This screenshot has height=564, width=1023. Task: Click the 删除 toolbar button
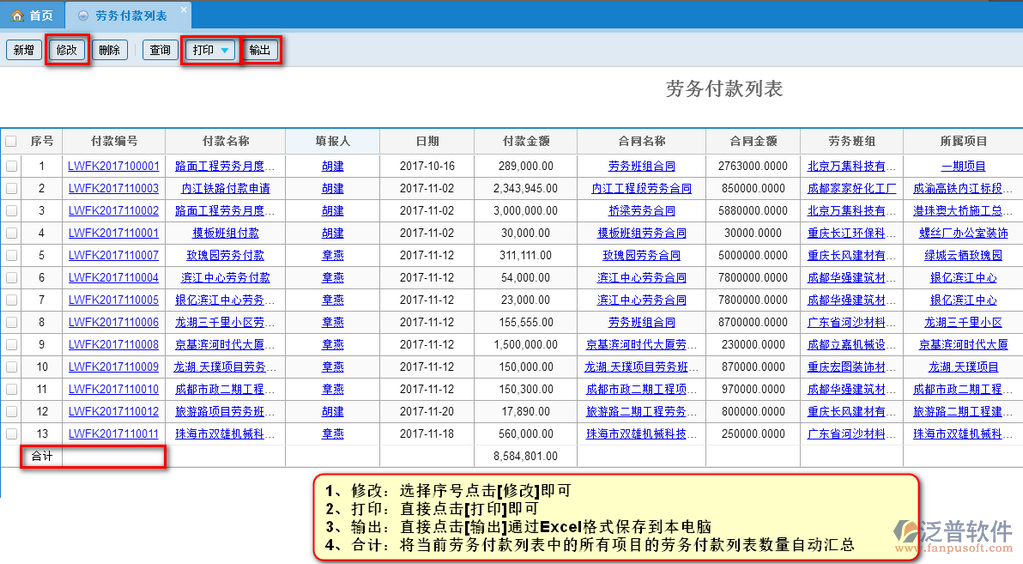coord(109,50)
